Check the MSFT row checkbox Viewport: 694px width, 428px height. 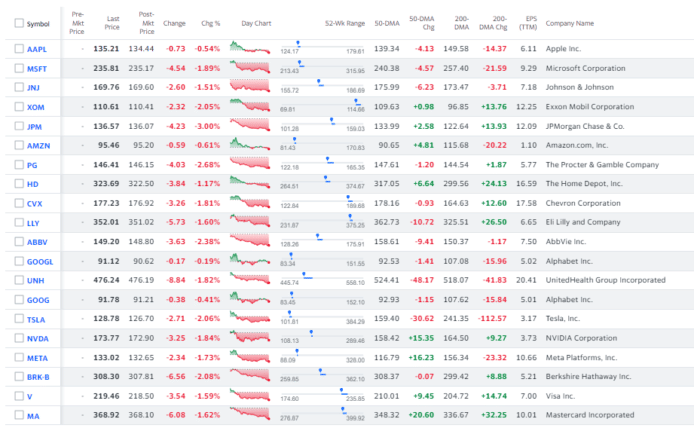tap(19, 68)
